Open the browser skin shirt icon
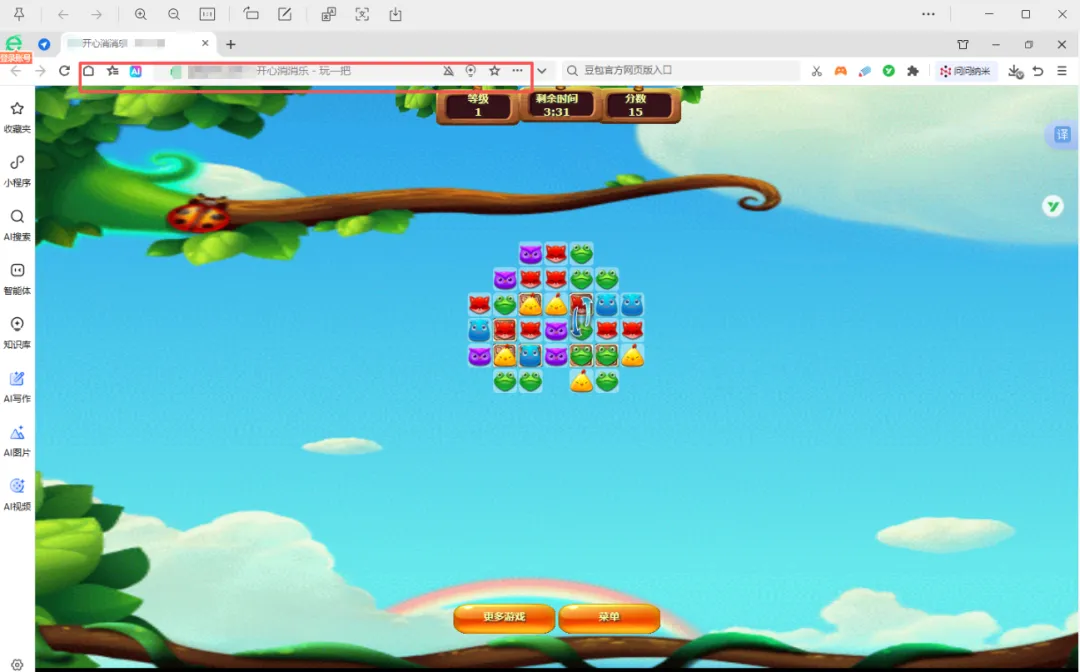1080x672 pixels. tap(963, 44)
